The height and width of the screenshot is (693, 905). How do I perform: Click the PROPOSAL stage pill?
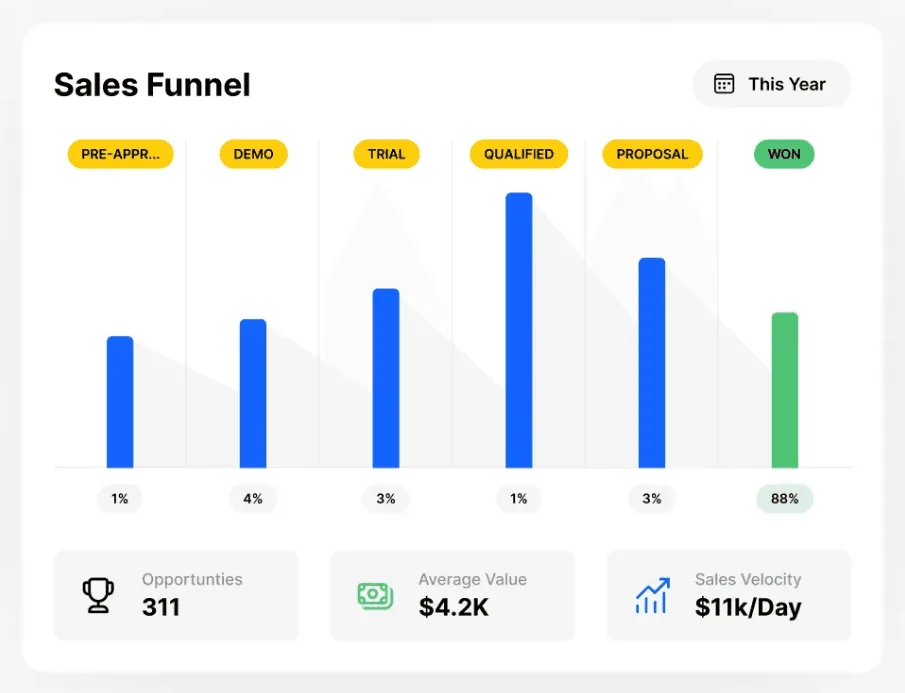[x=652, y=154]
